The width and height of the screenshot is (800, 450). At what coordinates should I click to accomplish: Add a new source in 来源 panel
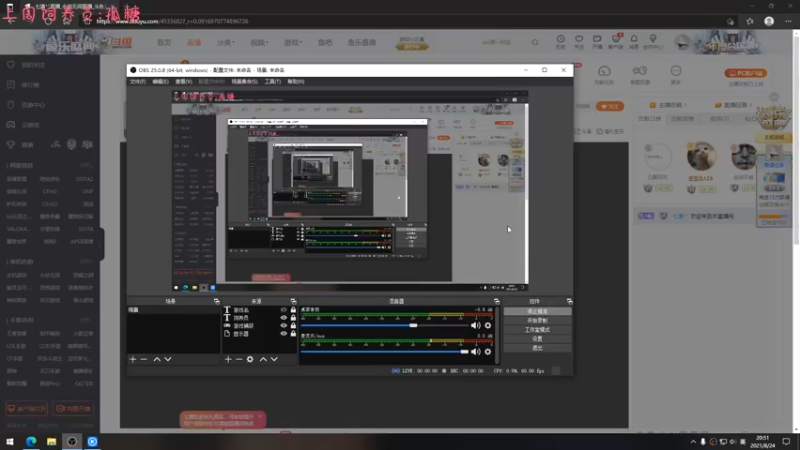[x=228, y=359]
